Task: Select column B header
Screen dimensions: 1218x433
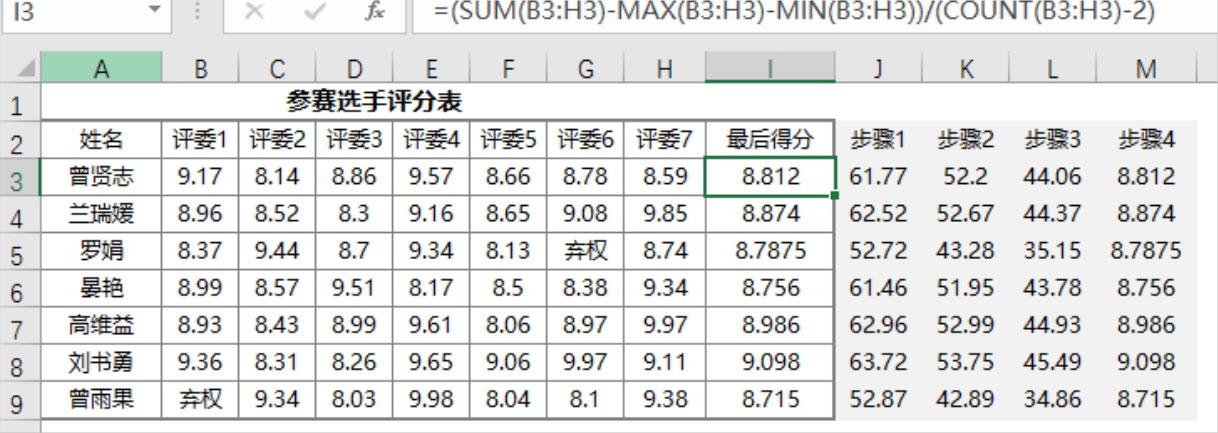Action: coord(200,69)
